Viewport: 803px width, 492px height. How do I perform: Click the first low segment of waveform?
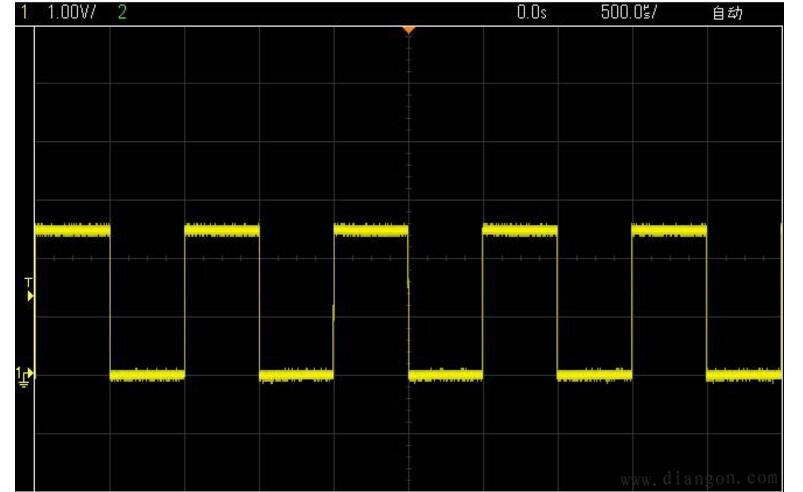tap(147, 375)
